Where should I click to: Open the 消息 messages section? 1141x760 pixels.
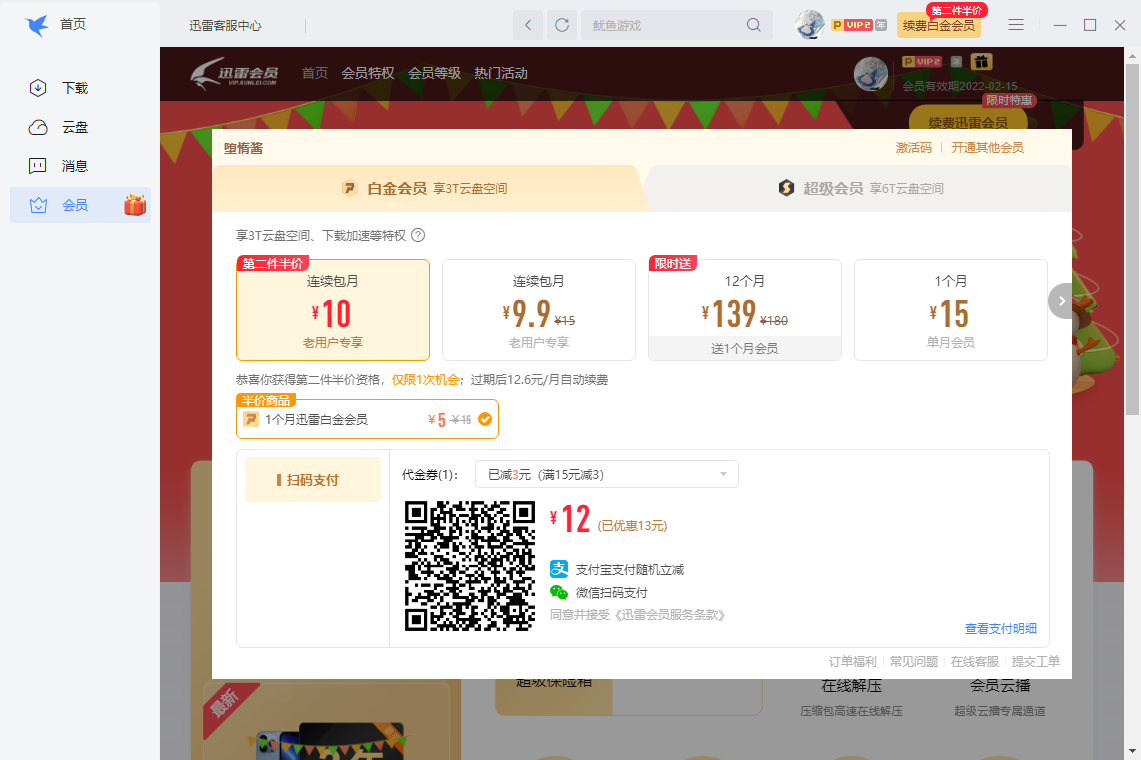click(x=58, y=166)
